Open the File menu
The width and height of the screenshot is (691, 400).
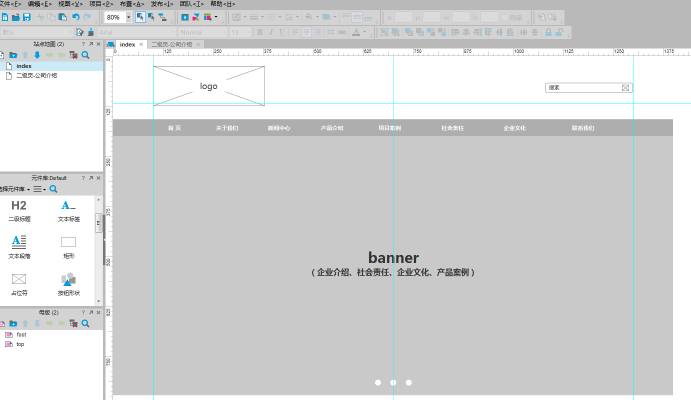pyautogui.click(x=11, y=4)
